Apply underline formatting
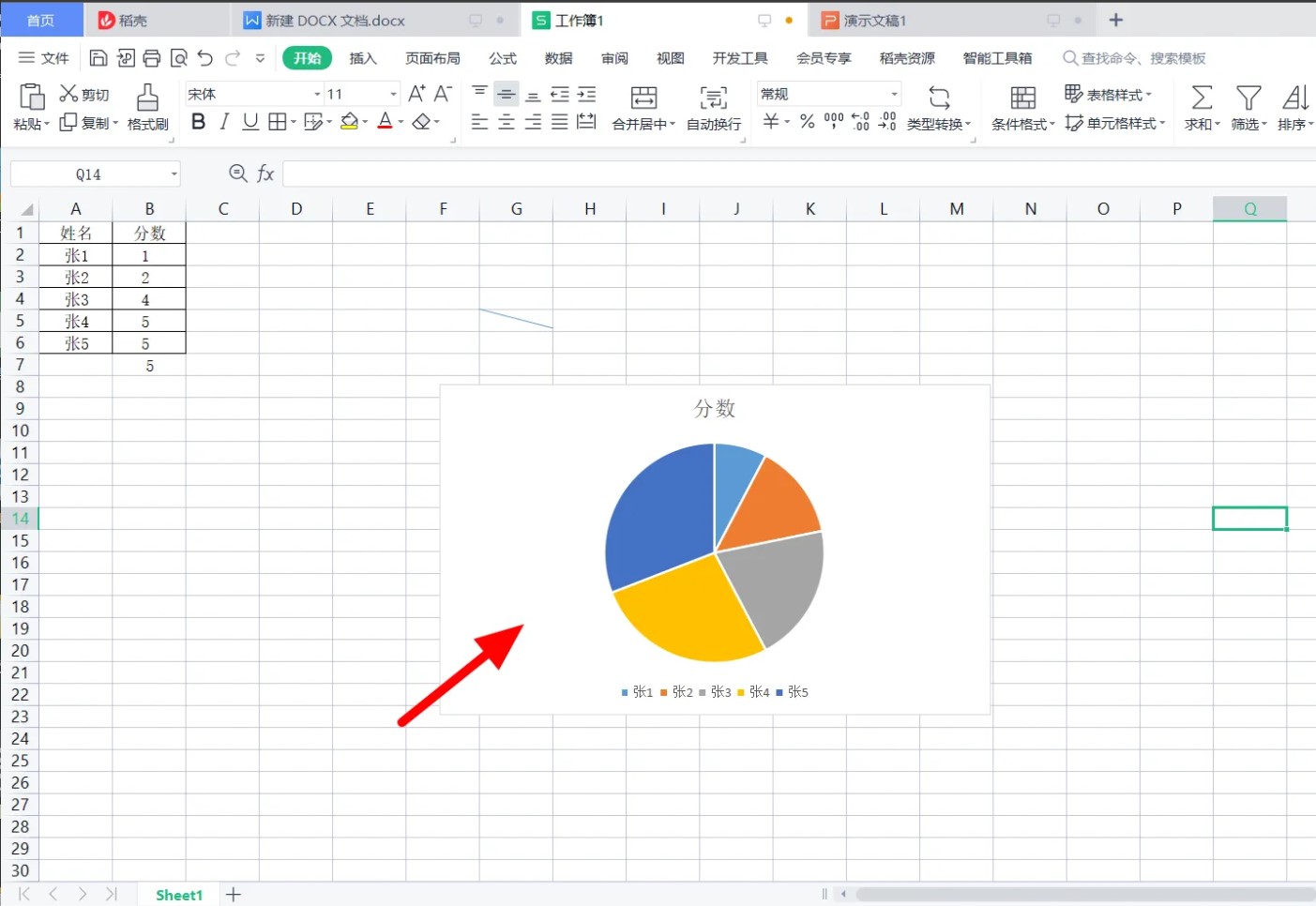1316x906 pixels. coord(250,122)
